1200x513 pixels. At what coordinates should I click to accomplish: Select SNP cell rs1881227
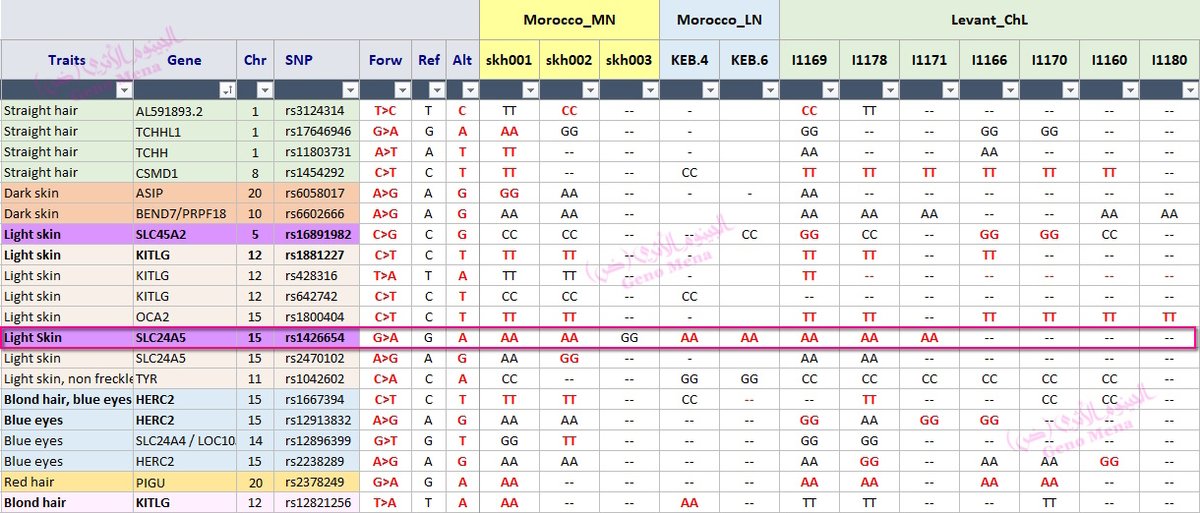317,255
